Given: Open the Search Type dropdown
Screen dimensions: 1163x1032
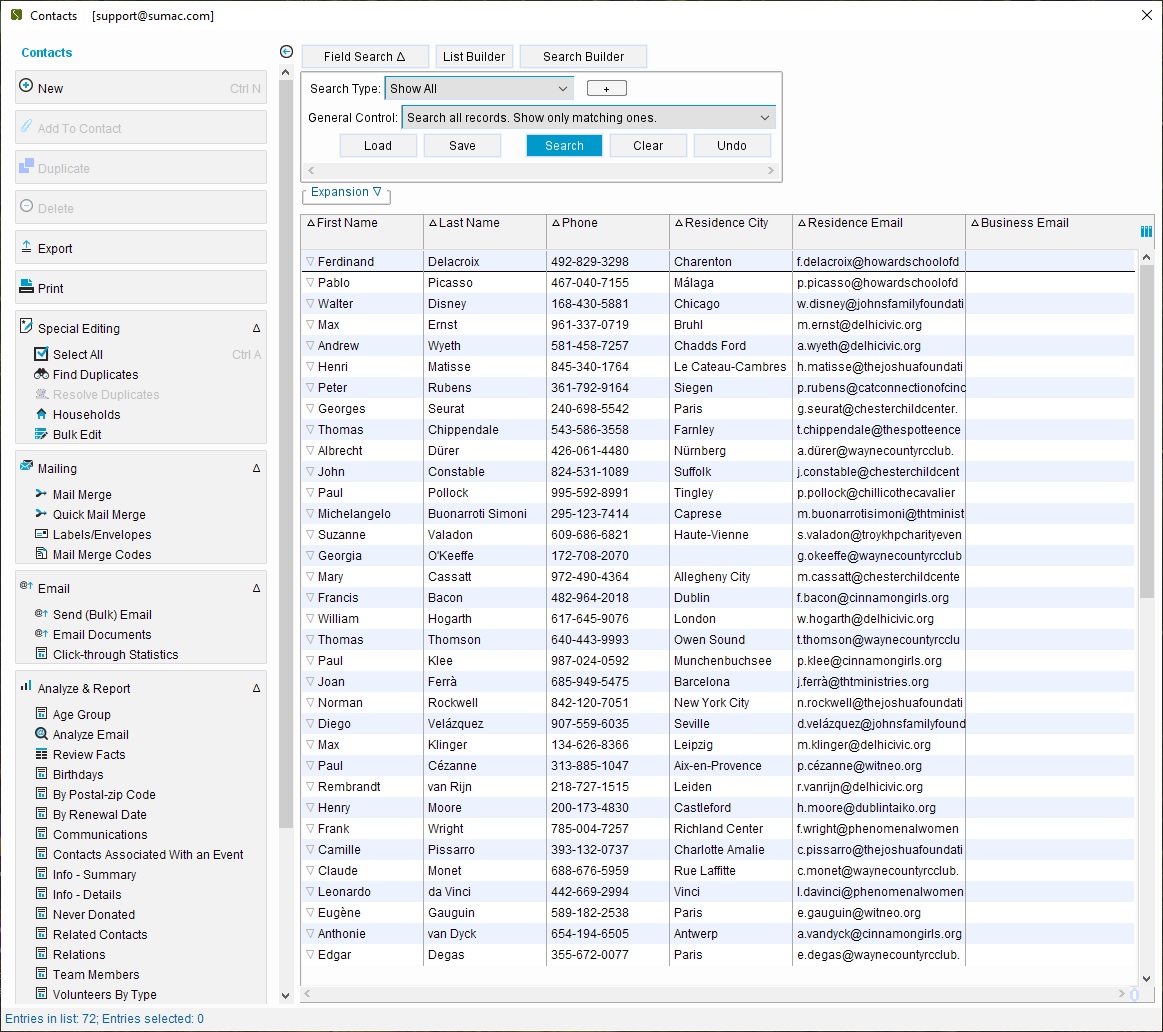Looking at the screenshot, I should [479, 88].
